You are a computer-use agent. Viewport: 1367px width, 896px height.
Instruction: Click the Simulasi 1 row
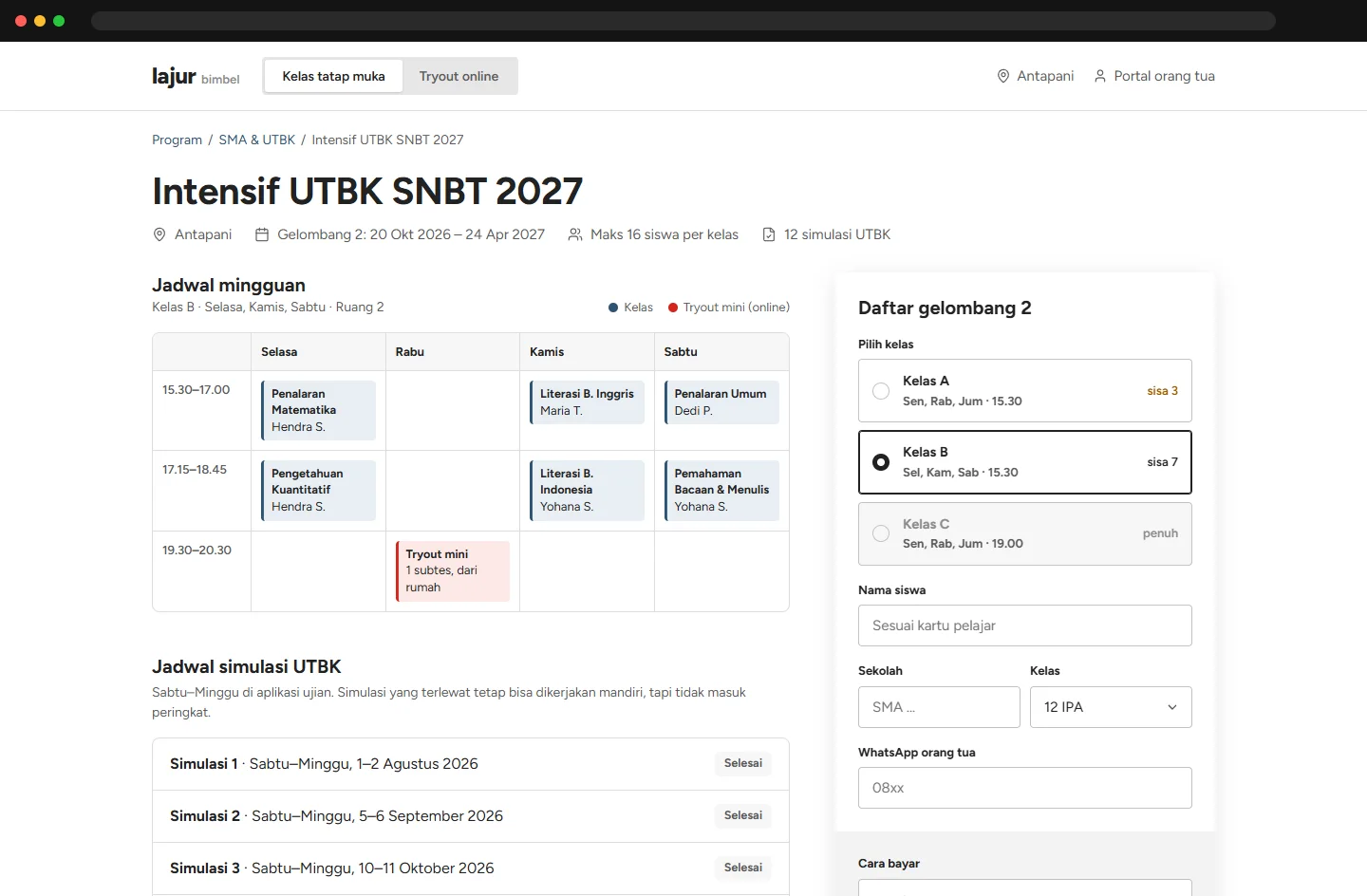[x=471, y=764]
